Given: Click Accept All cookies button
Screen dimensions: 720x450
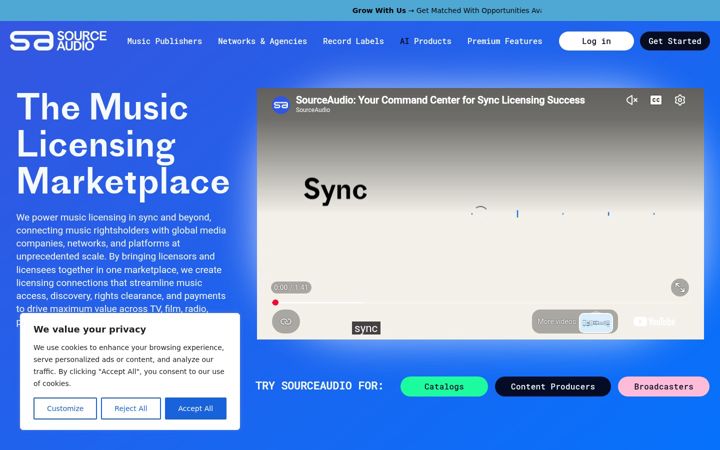Looking at the screenshot, I should (196, 408).
